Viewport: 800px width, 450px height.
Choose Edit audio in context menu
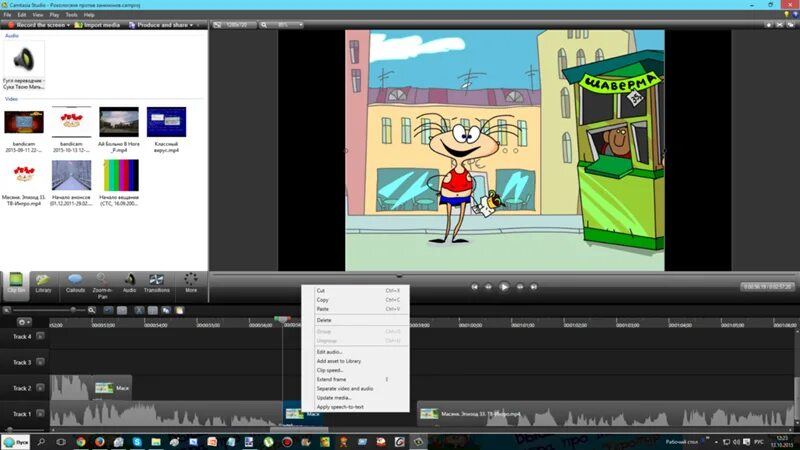click(x=358, y=352)
